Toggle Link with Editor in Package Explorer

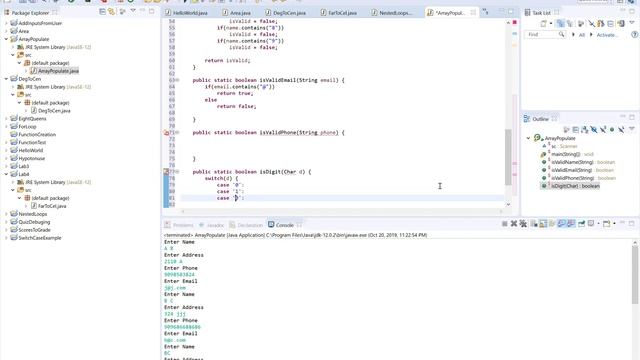pos(111,12)
